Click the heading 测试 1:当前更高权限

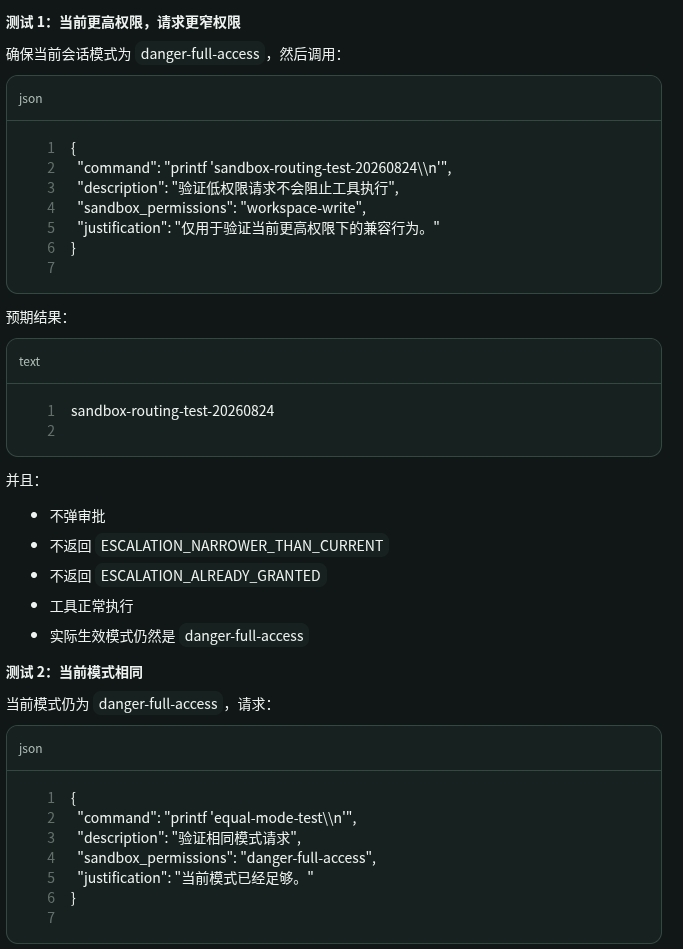coord(124,22)
